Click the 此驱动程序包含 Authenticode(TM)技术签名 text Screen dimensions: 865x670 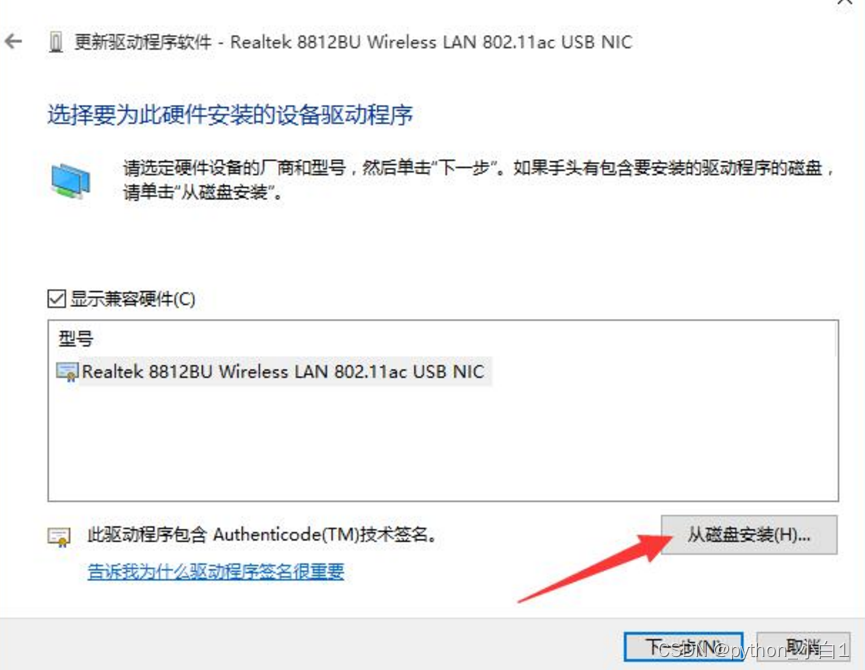(x=262, y=534)
